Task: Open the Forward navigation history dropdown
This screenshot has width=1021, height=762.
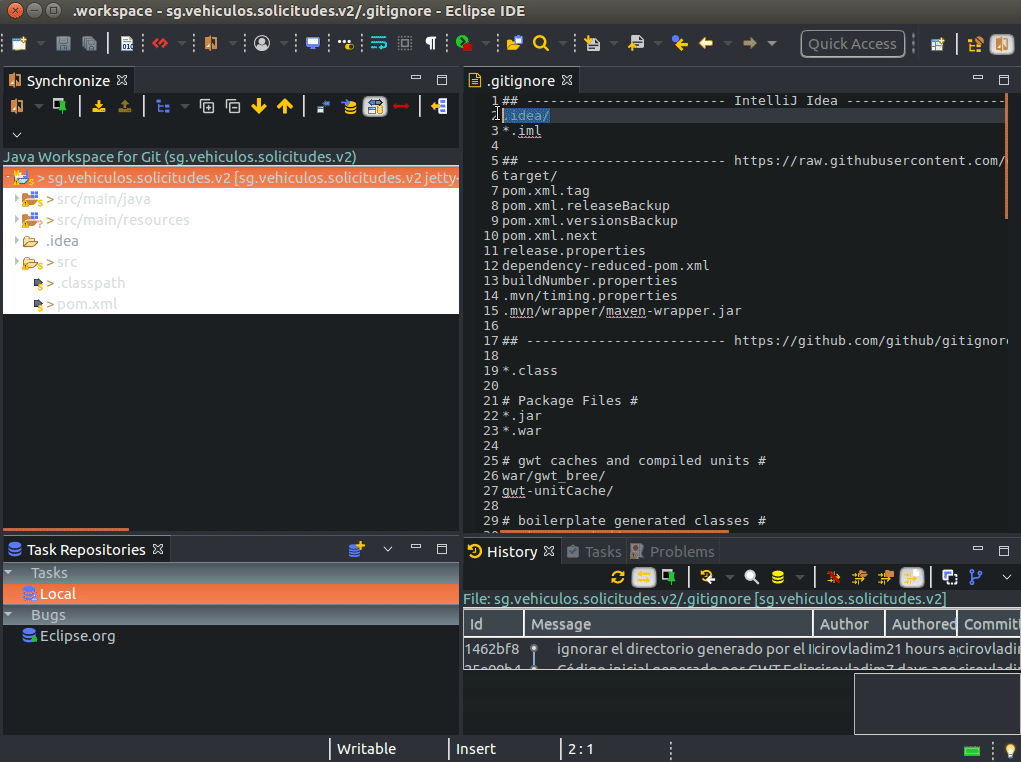Action: coord(772,44)
